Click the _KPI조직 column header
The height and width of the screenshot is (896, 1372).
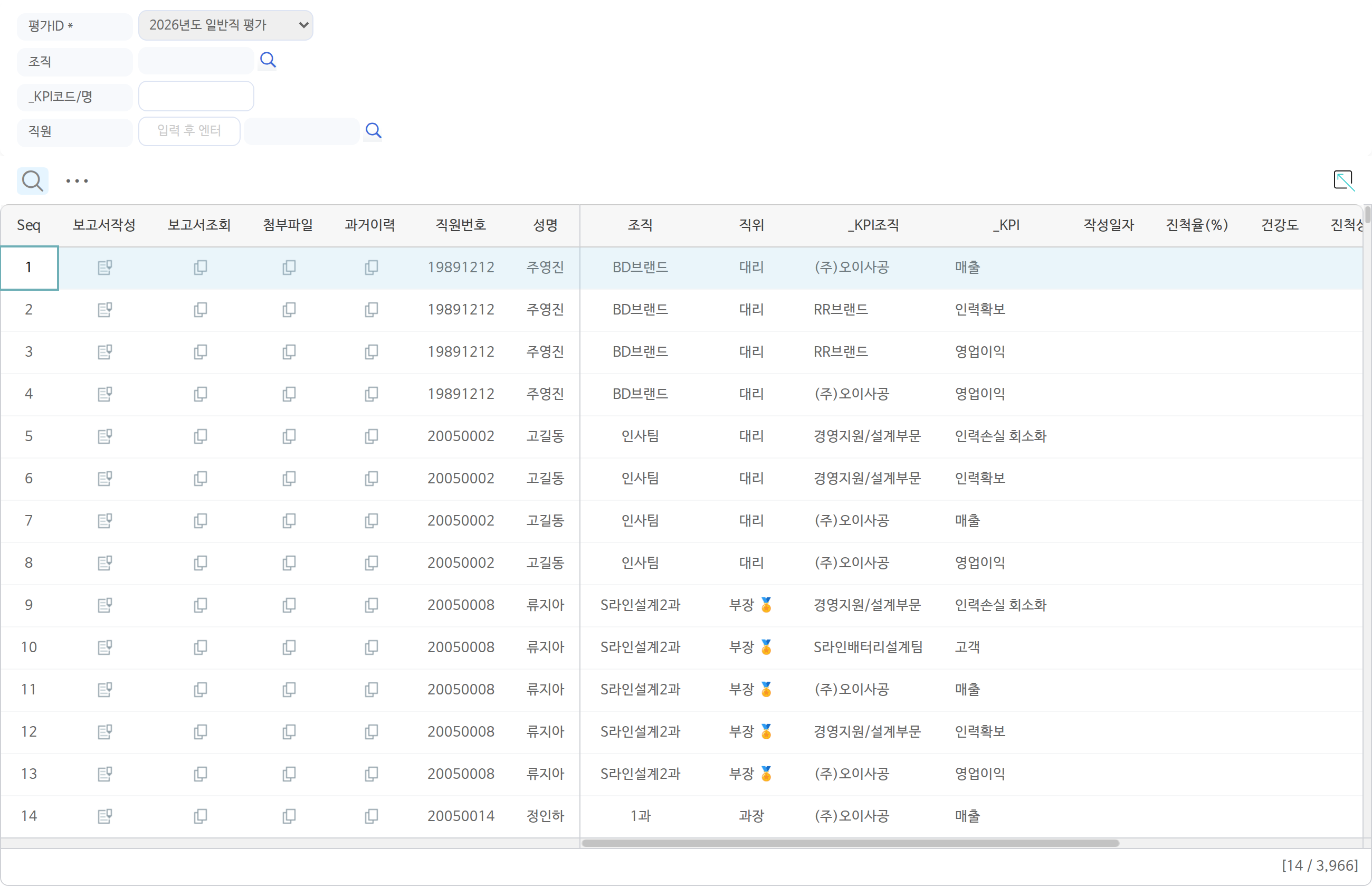[873, 225]
